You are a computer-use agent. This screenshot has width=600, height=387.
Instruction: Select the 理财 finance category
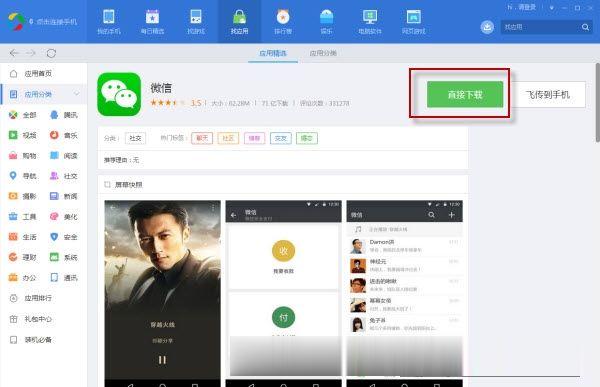pos(23,257)
